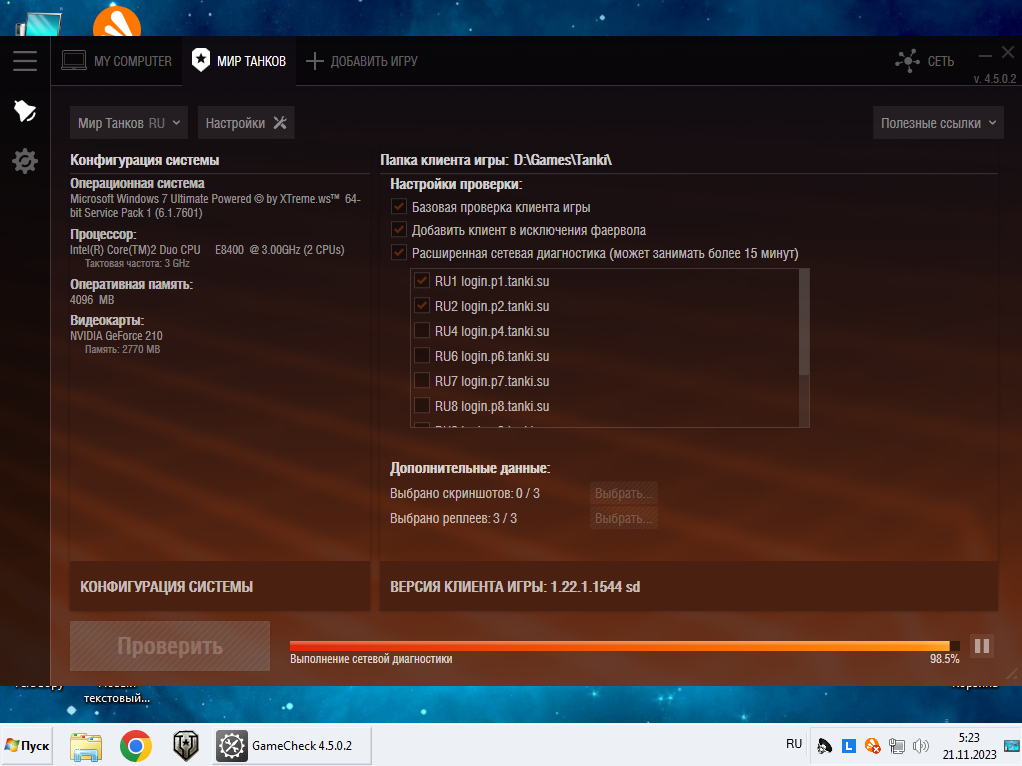
Task: Switch to the МИР ТАНКОВ tab
Action: (239, 61)
